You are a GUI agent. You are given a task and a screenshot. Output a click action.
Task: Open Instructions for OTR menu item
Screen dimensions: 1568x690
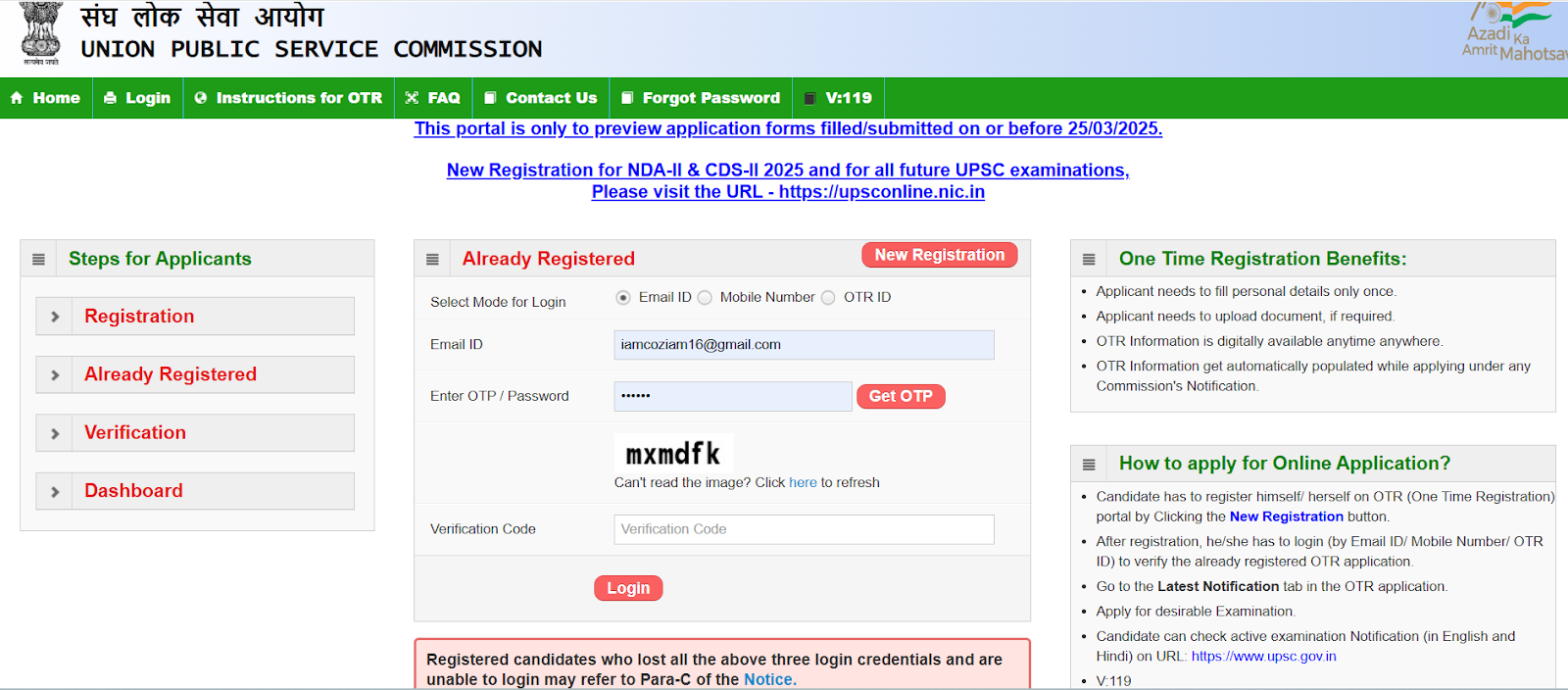point(289,98)
